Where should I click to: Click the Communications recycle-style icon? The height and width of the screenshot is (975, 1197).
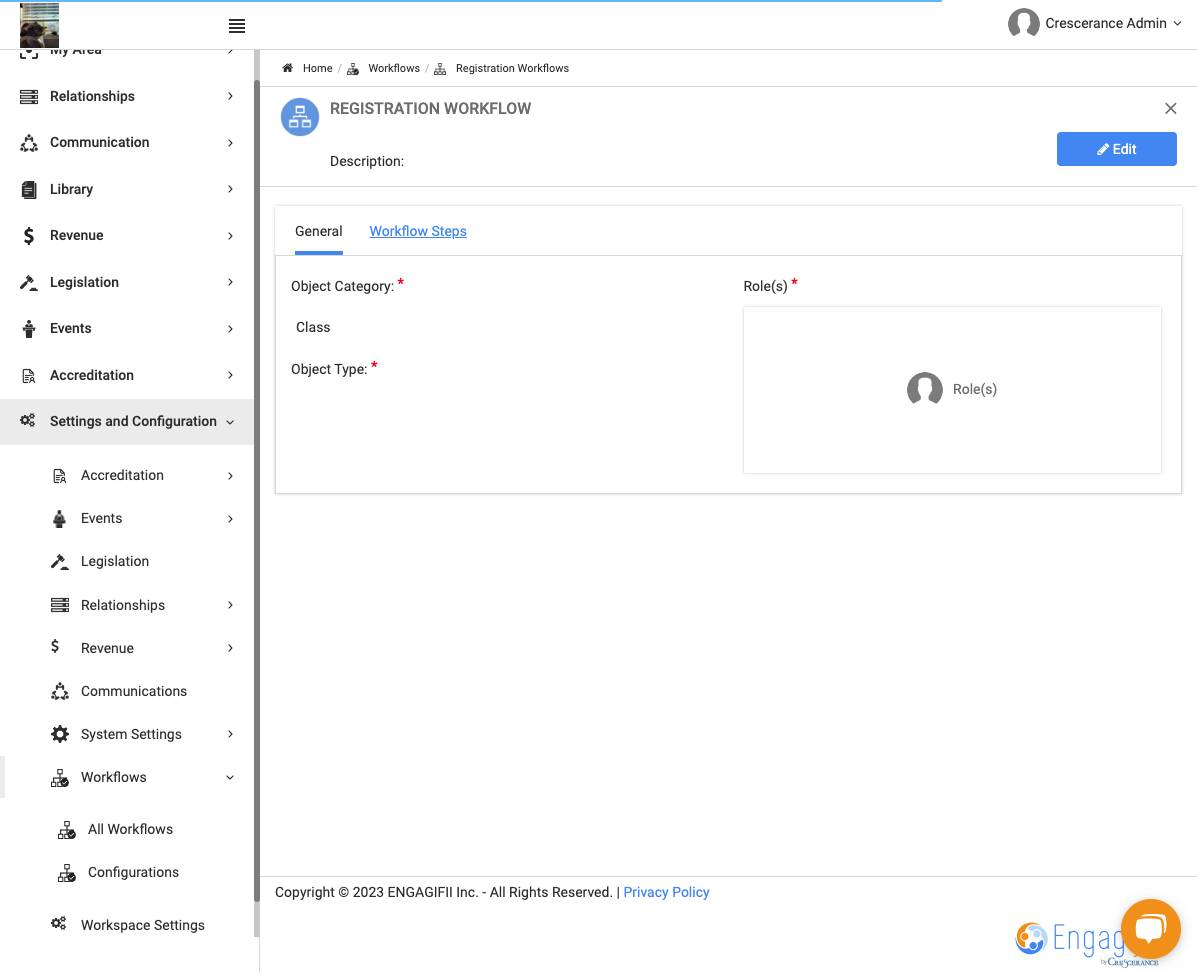(60, 692)
